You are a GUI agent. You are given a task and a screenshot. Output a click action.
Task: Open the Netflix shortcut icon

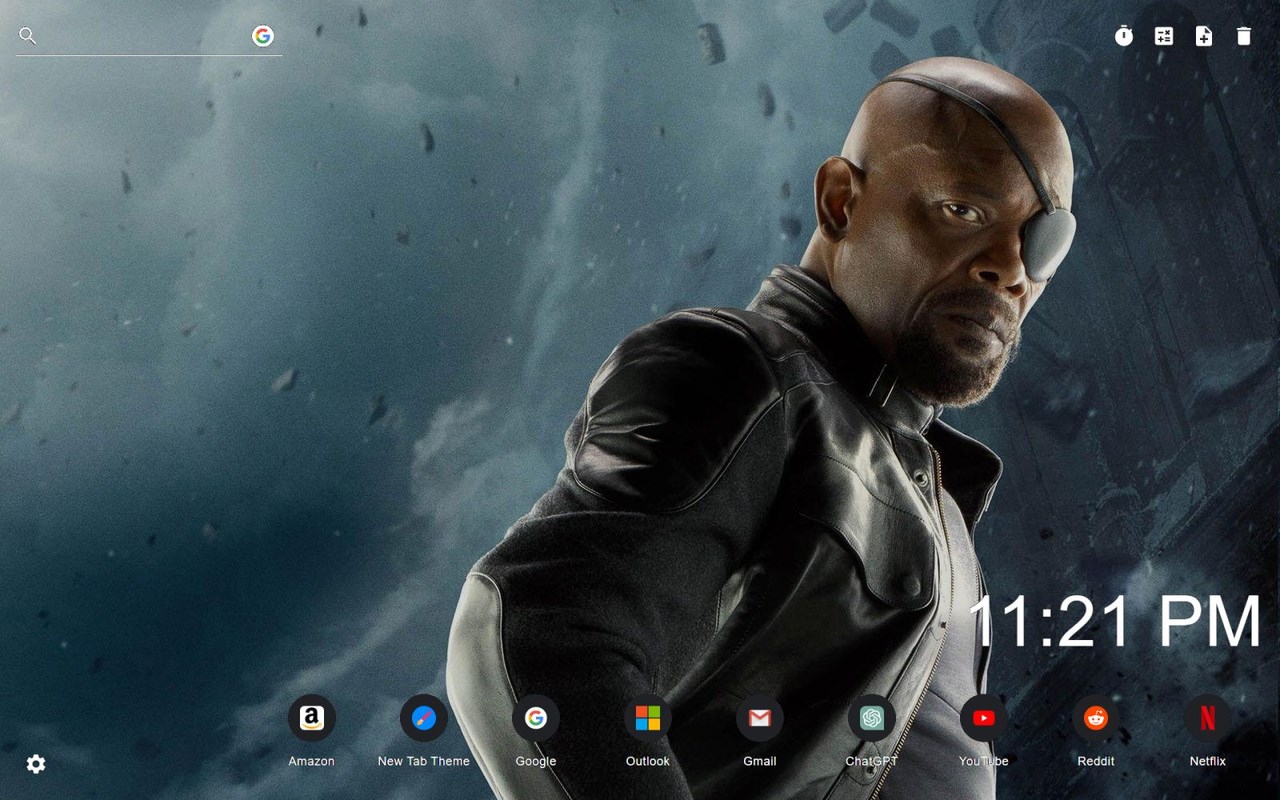(1208, 718)
